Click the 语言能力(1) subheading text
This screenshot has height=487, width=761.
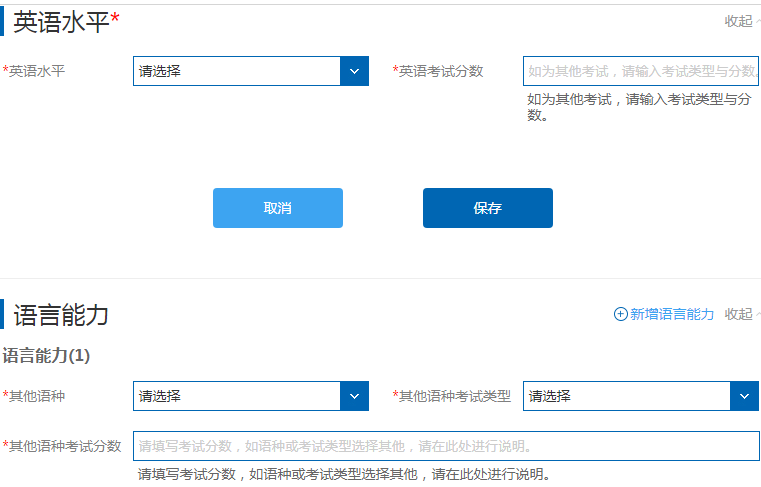(x=46, y=355)
